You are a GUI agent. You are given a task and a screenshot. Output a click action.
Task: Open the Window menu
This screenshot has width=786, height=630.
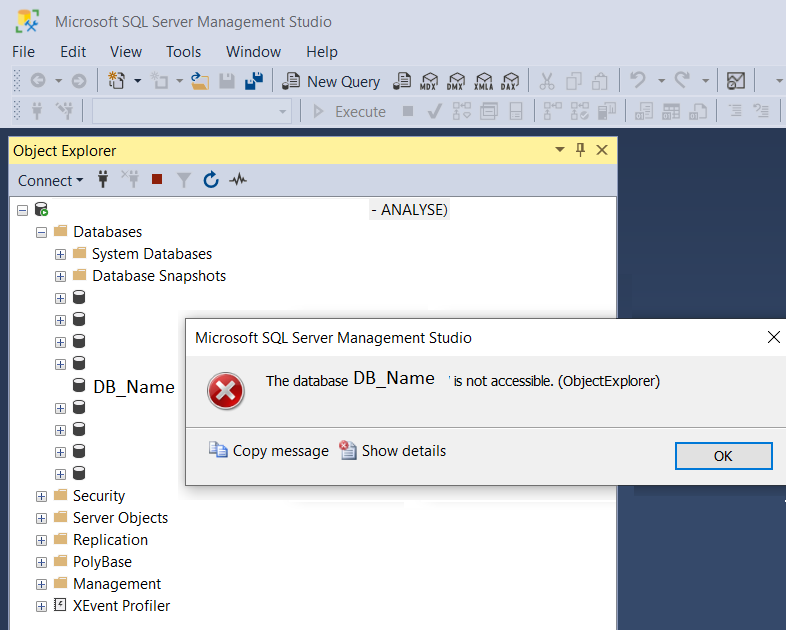253,52
